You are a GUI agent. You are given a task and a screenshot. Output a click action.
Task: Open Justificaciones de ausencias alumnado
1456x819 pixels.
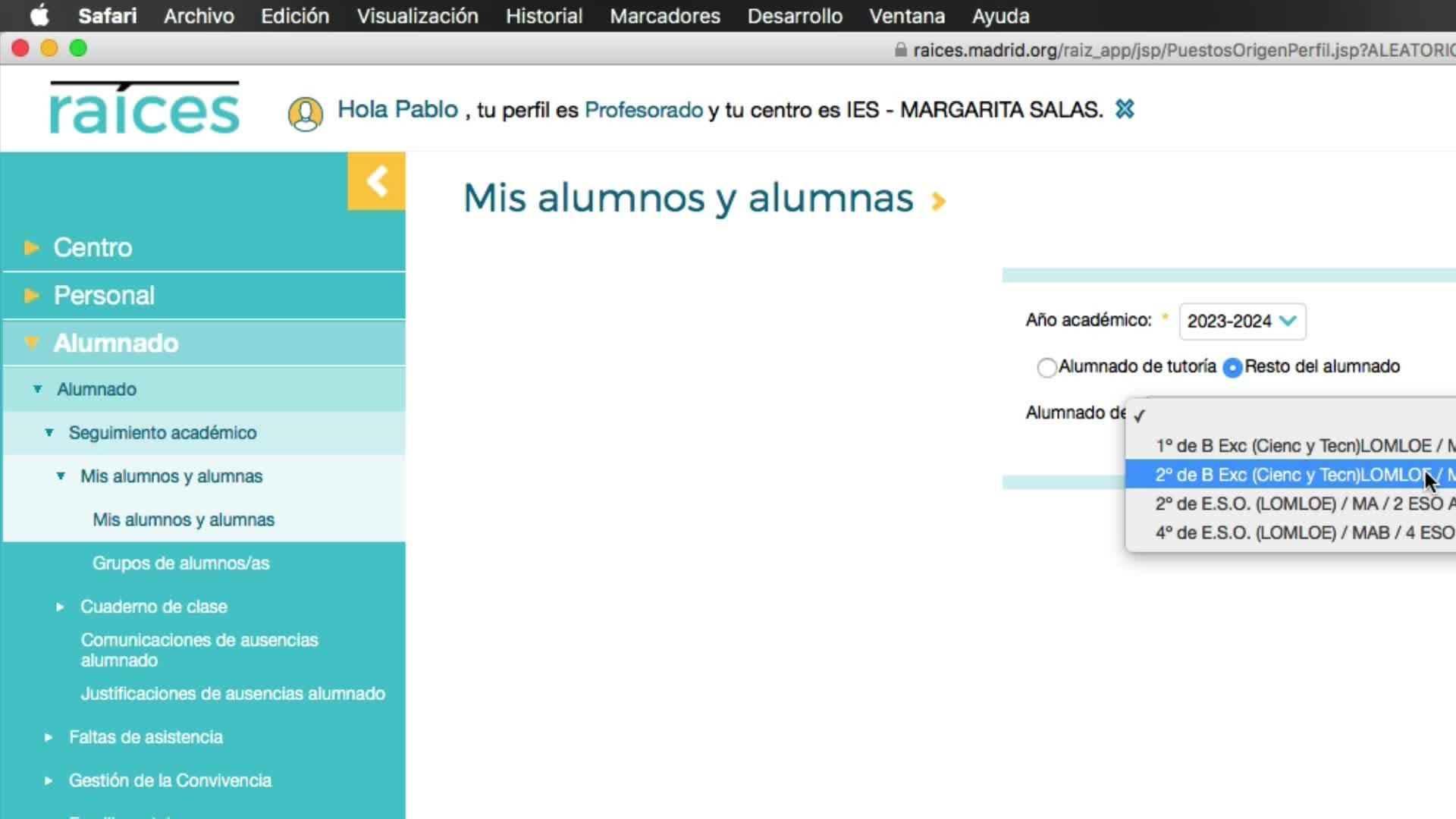tap(233, 693)
